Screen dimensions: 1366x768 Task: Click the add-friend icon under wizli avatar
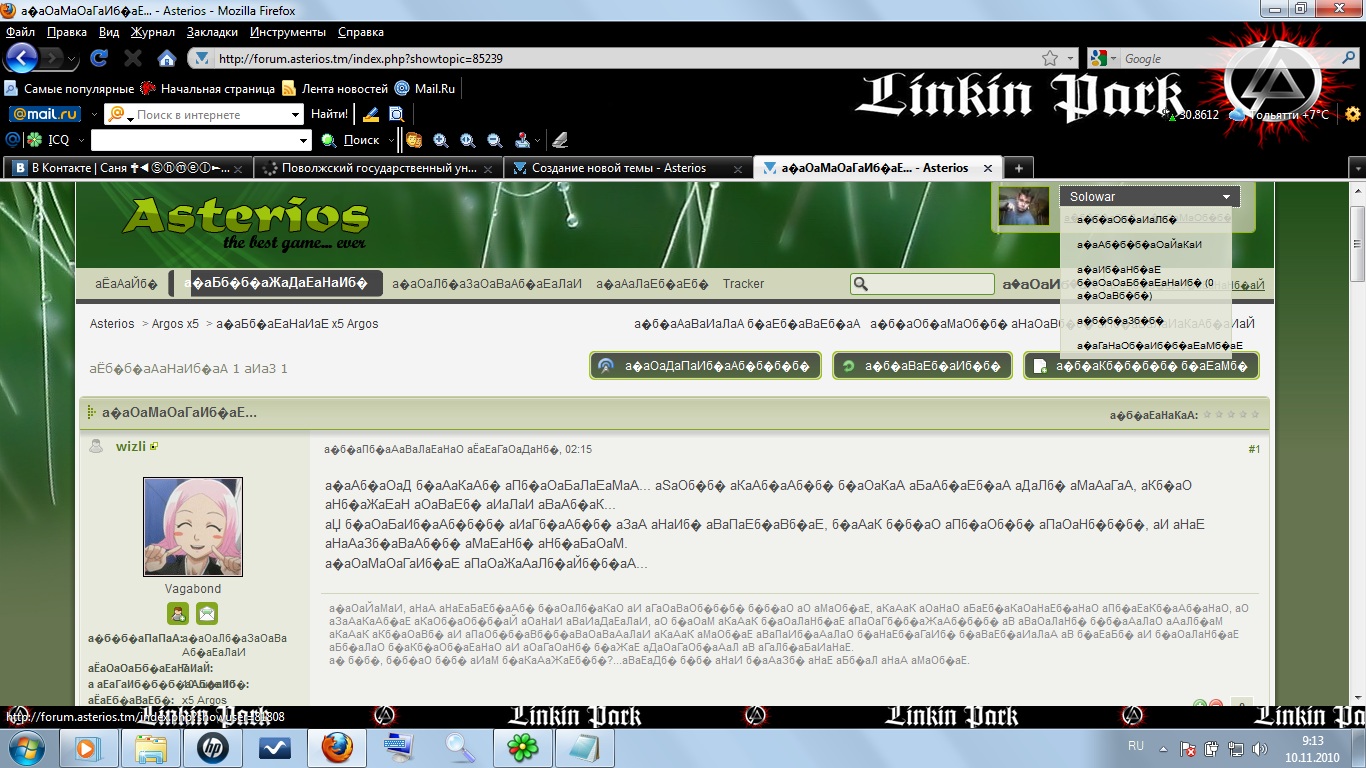(x=178, y=614)
